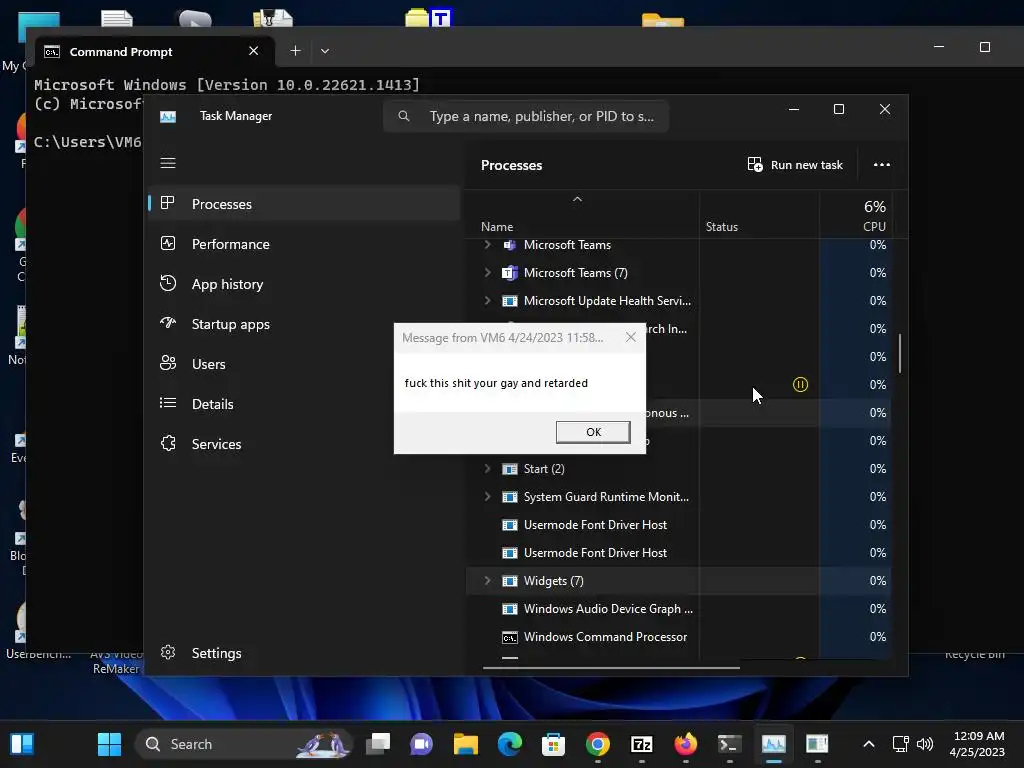Open the Windows Start menu
This screenshot has height=768, width=1024.
(x=109, y=744)
